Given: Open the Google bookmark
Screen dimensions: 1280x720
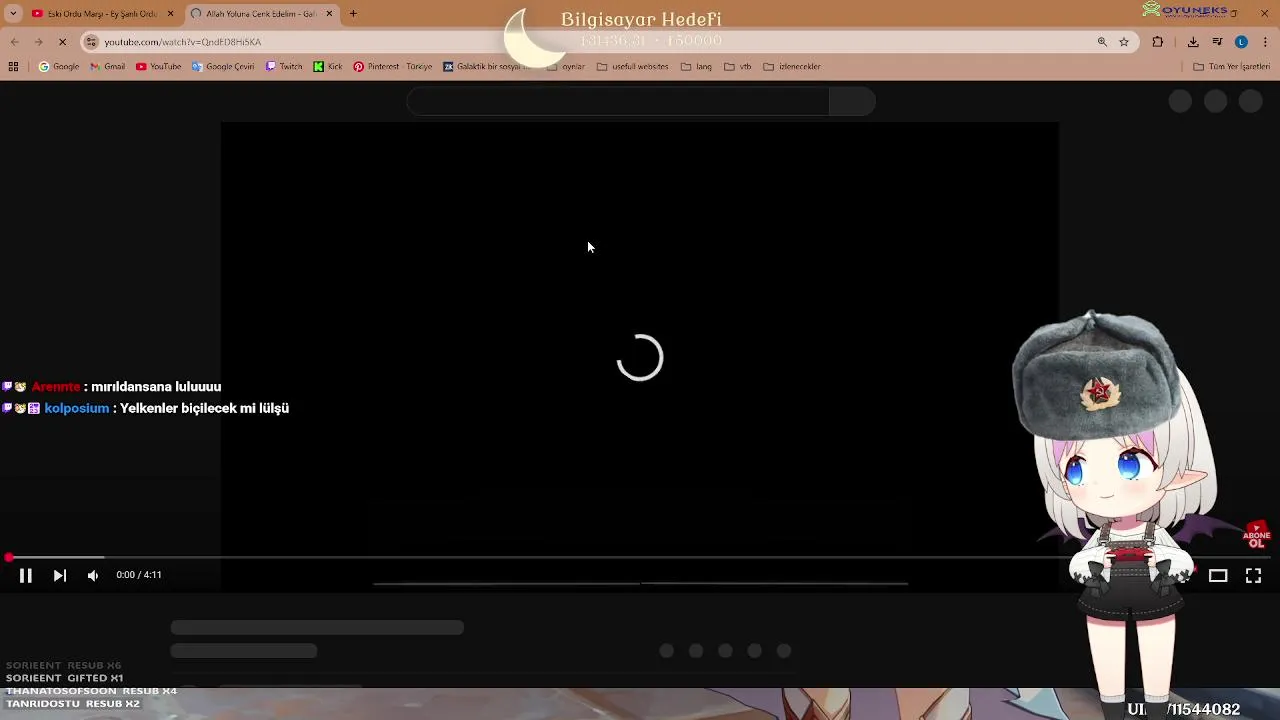Looking at the screenshot, I should [x=59, y=67].
